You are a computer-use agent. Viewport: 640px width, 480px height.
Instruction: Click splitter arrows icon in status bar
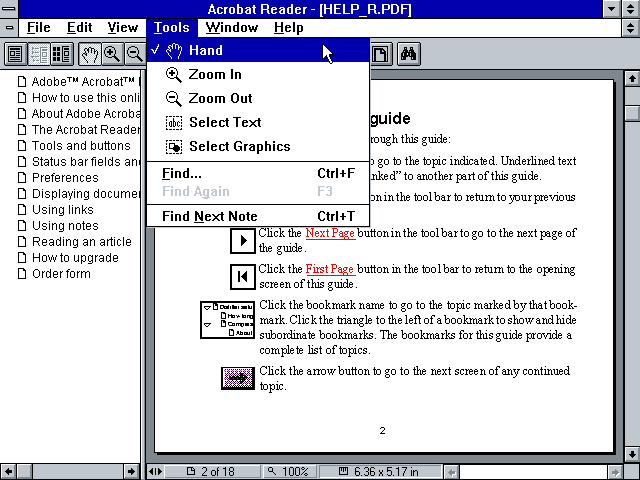pyautogui.click(x=155, y=471)
